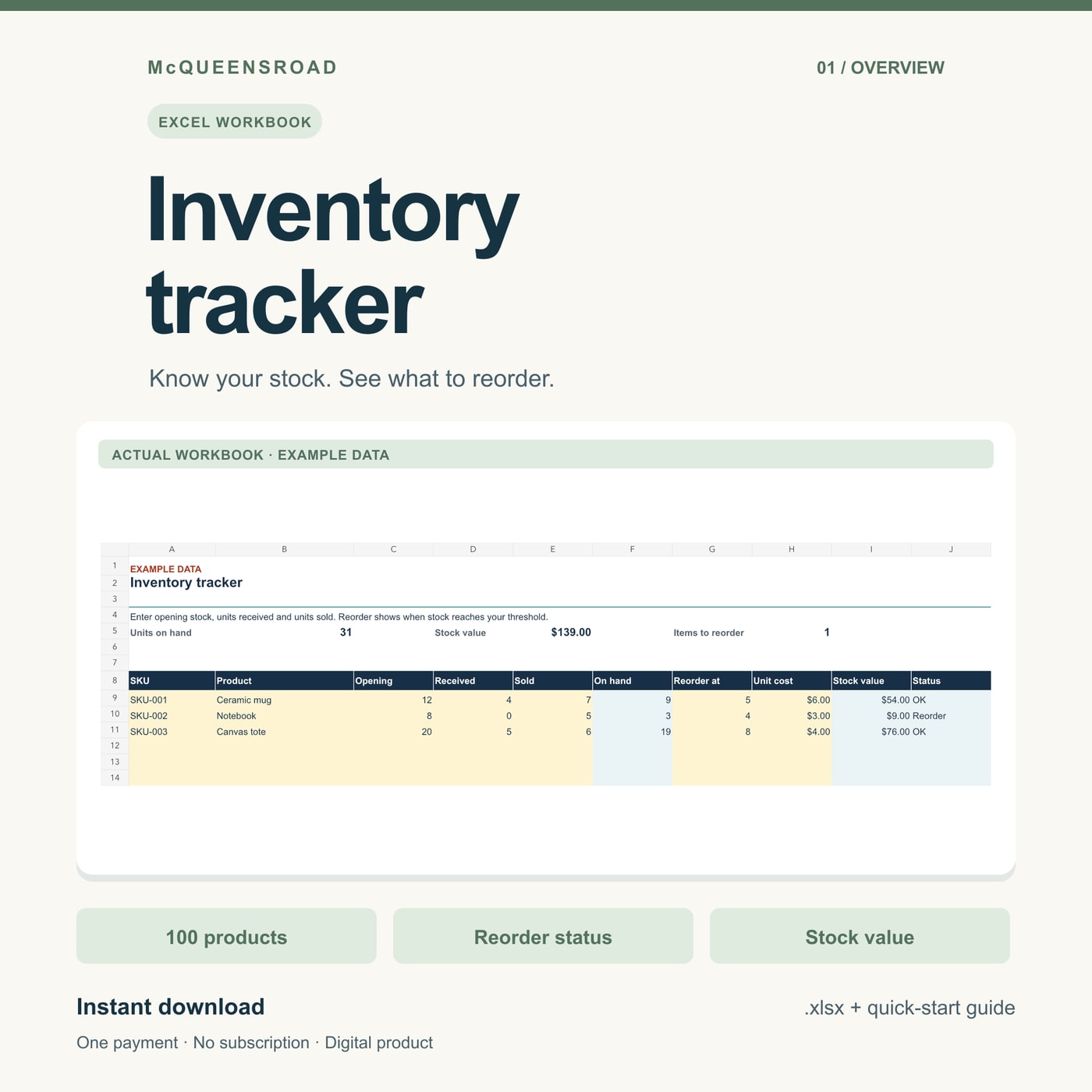Click the $54.00 stock value cell
The height and width of the screenshot is (1092, 1092).
click(x=871, y=700)
